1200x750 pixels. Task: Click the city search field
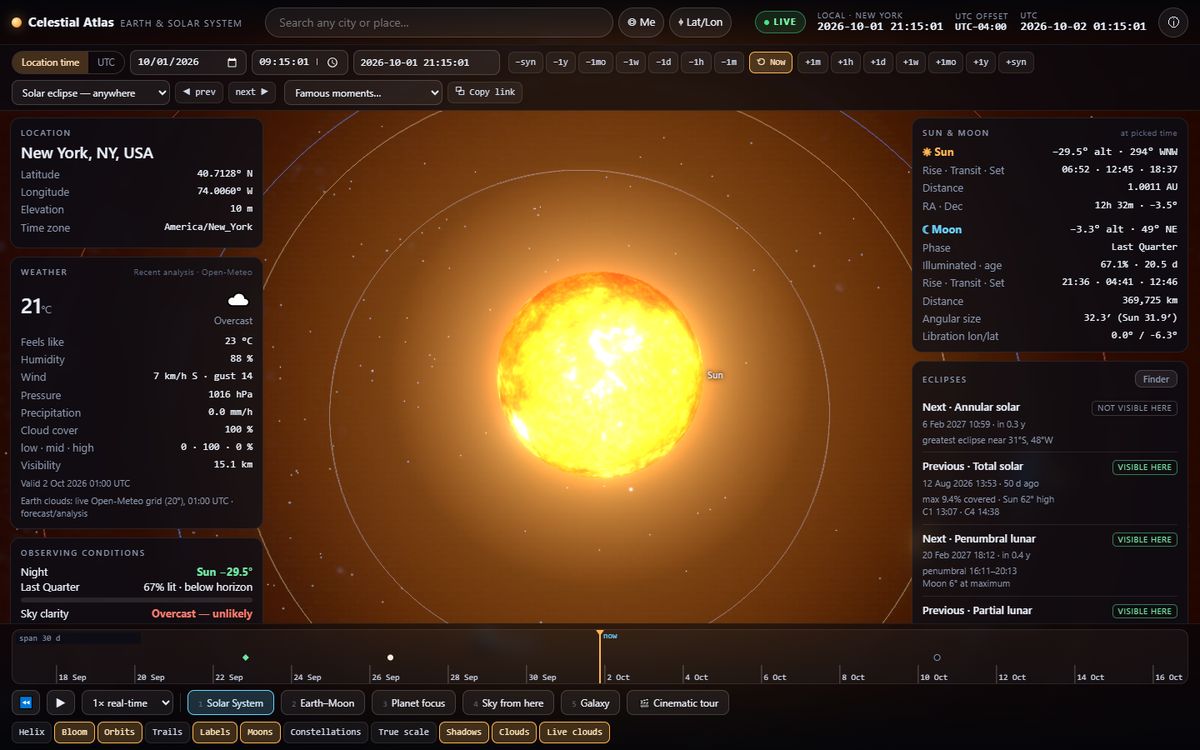439,22
